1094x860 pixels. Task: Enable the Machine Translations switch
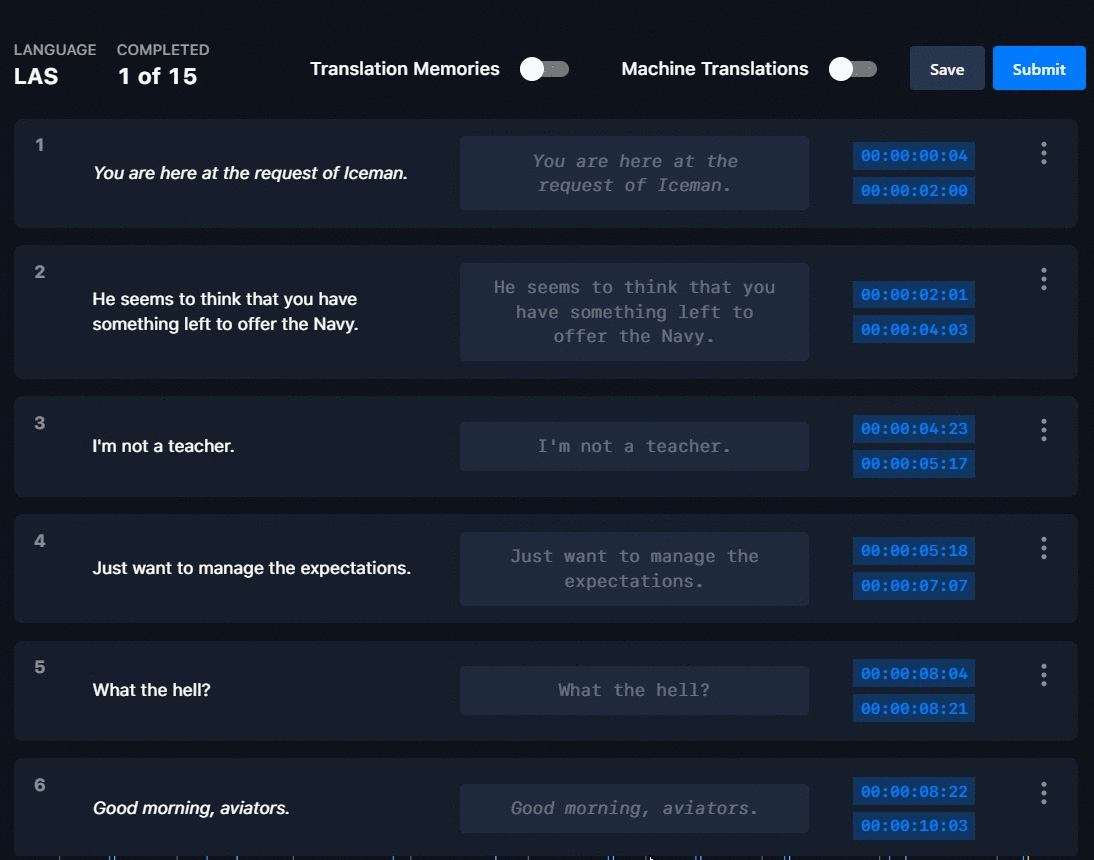pos(853,69)
